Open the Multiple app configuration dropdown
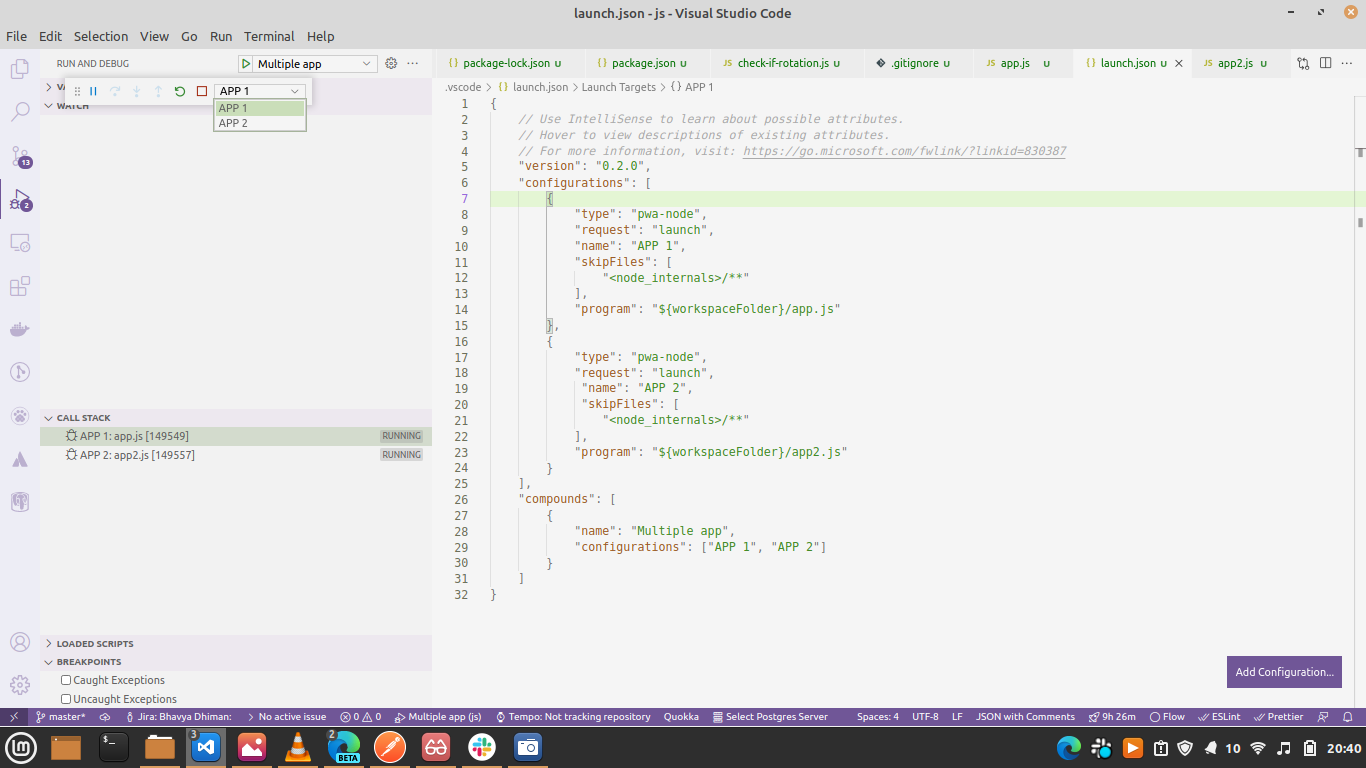Viewport: 1366px width, 768px height. pos(313,64)
